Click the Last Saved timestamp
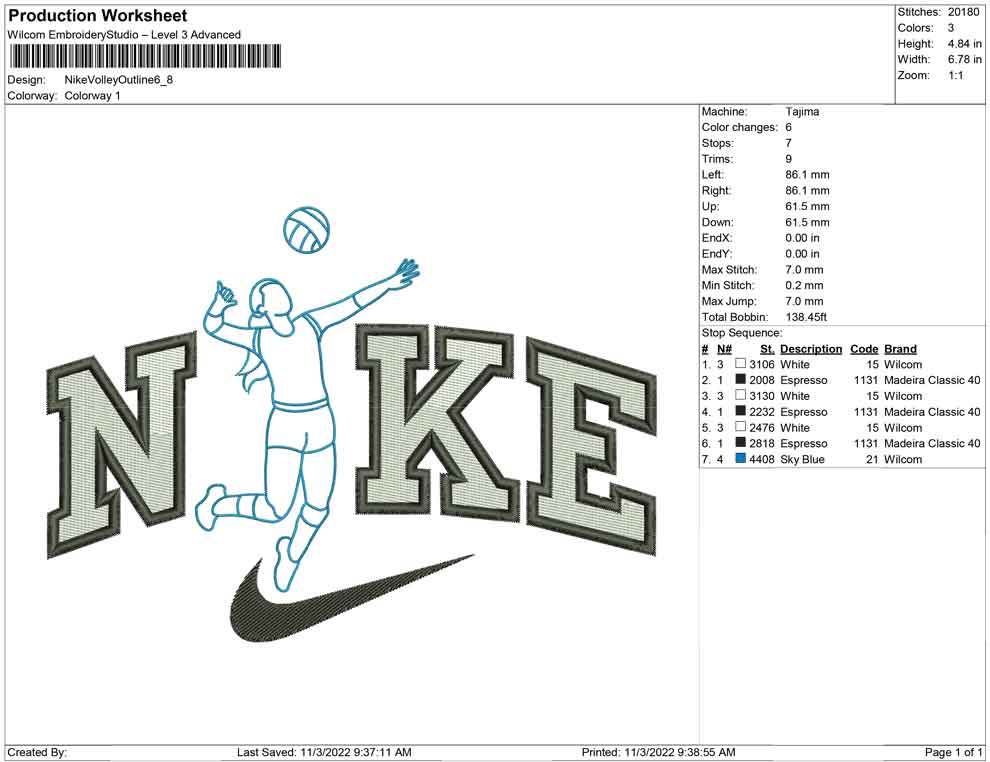The width and height of the screenshot is (990, 762). 324,752
